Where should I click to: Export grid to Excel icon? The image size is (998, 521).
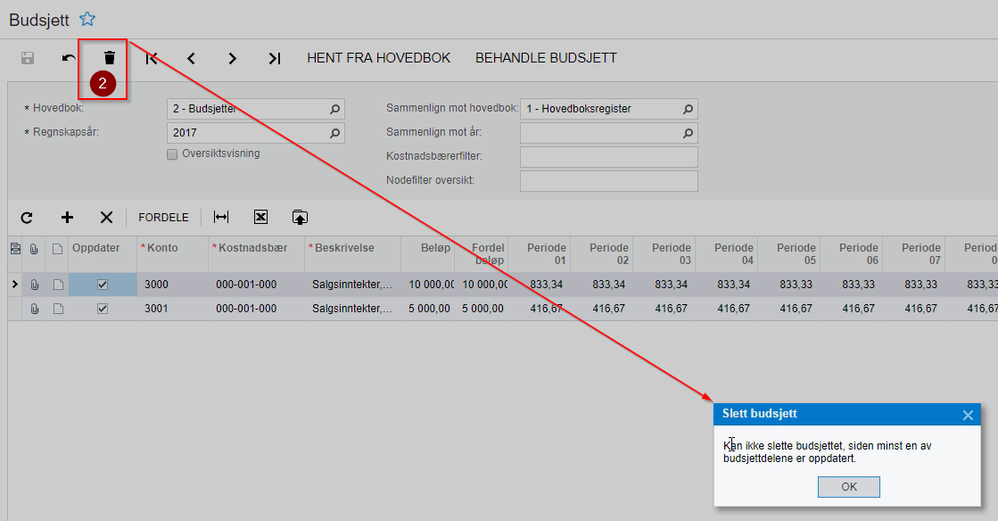click(260, 218)
